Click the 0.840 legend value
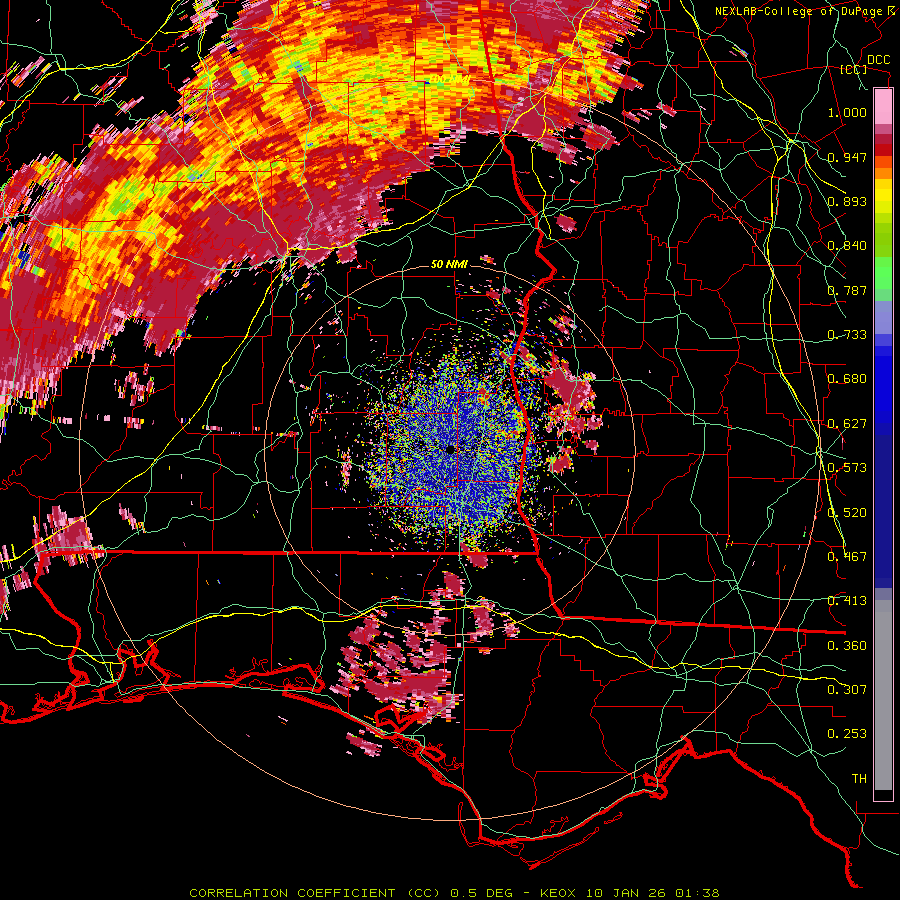The width and height of the screenshot is (900, 900). [x=847, y=246]
